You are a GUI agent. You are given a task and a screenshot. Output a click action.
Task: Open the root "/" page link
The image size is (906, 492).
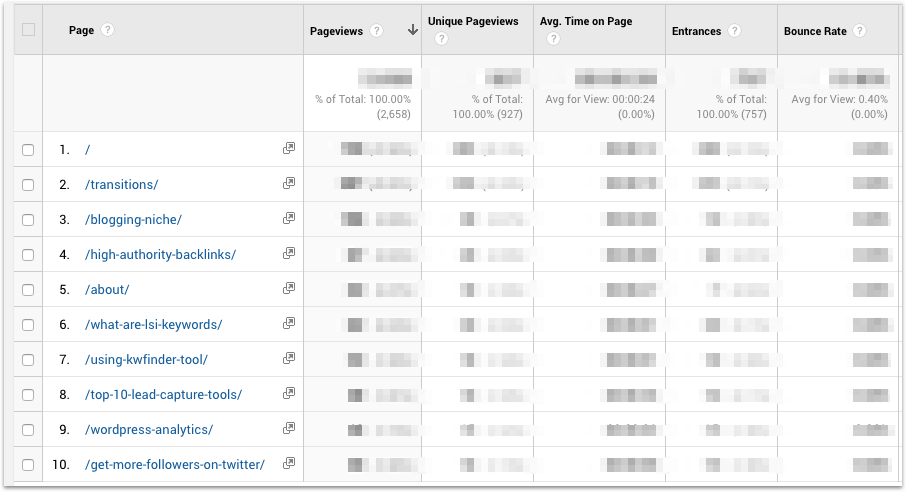89,150
